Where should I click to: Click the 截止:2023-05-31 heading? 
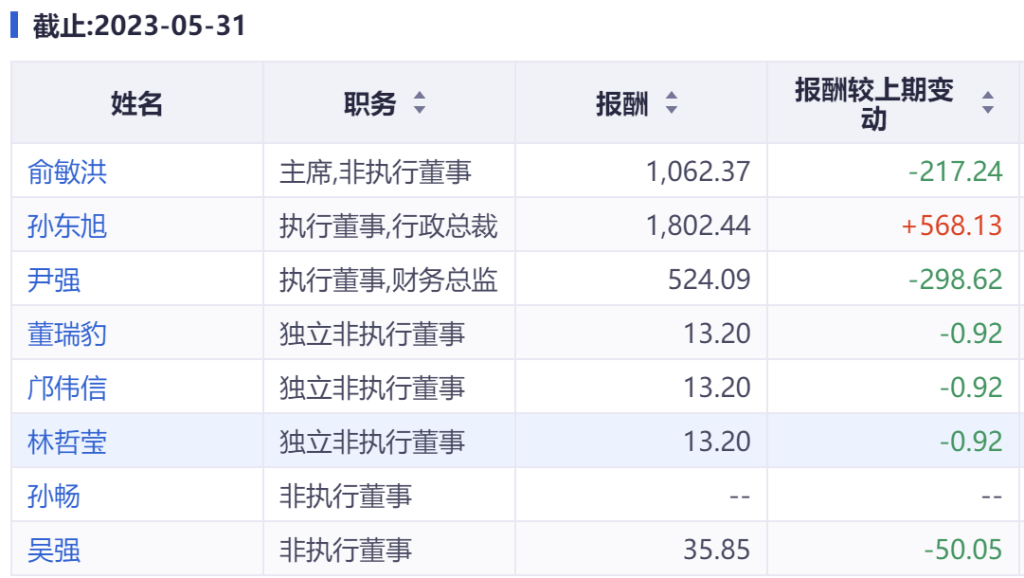(138, 26)
